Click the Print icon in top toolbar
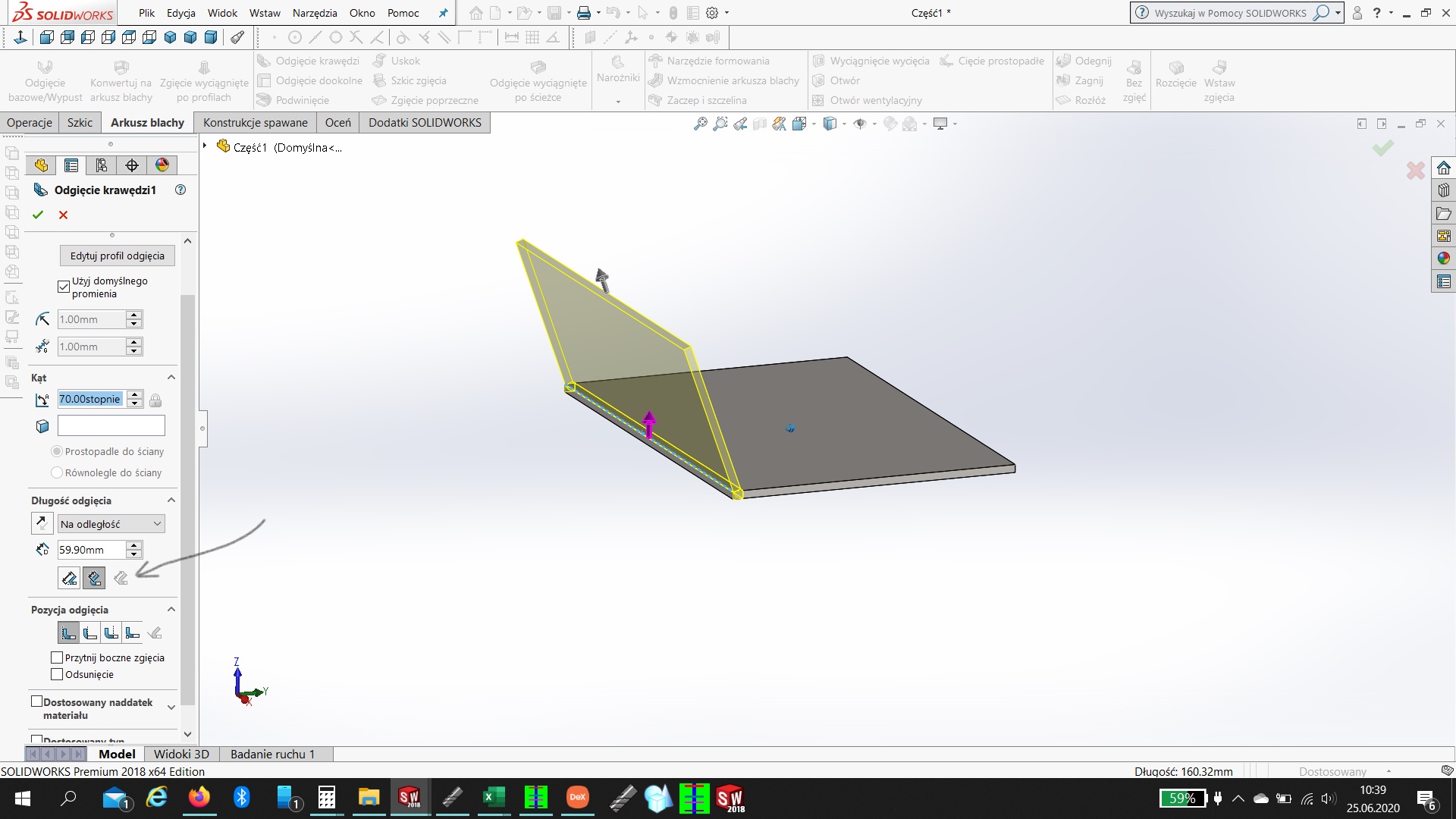Viewport: 1456px width, 819px height. tap(583, 13)
